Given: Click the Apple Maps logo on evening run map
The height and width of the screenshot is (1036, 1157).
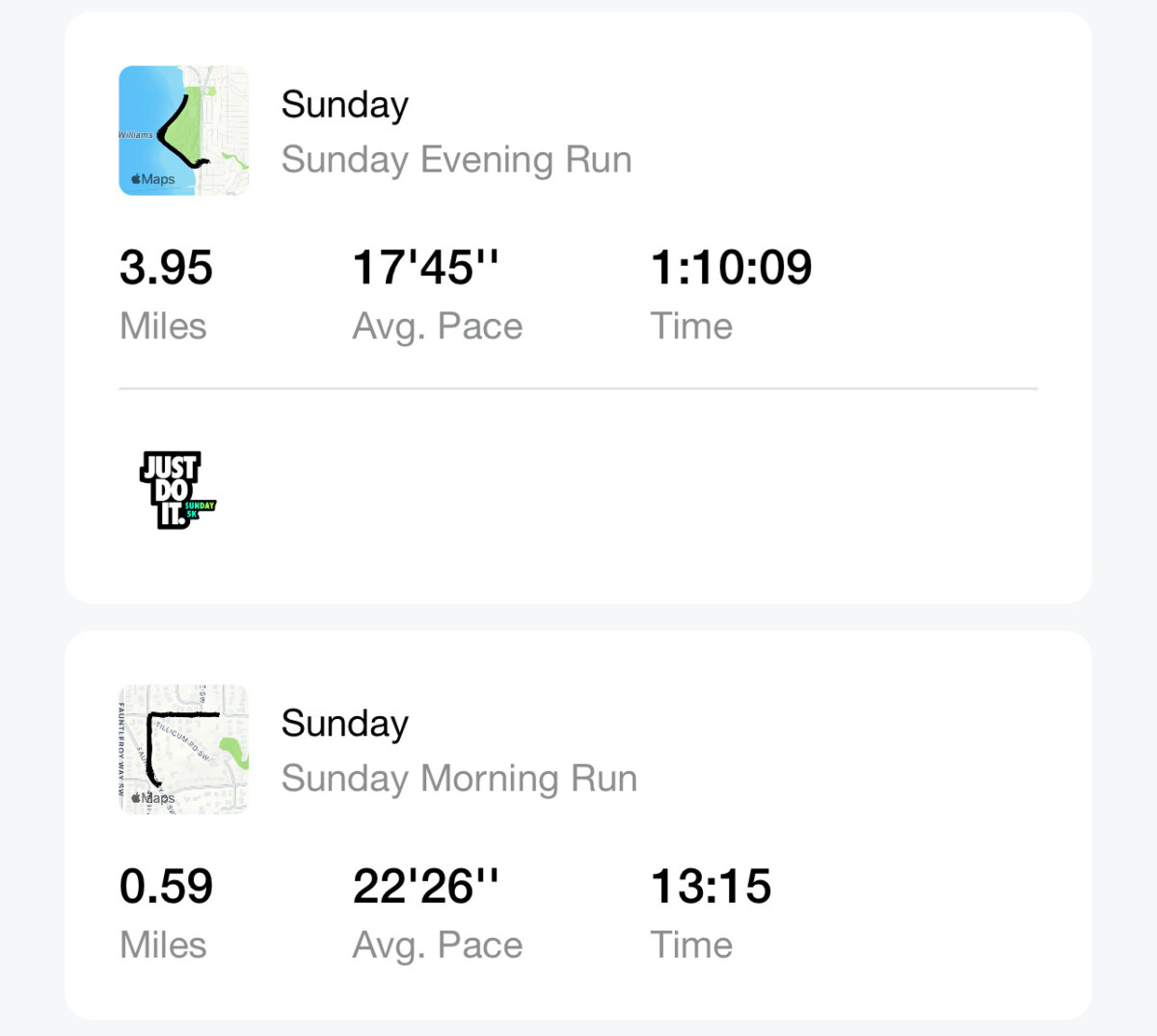Looking at the screenshot, I should coord(153,179).
